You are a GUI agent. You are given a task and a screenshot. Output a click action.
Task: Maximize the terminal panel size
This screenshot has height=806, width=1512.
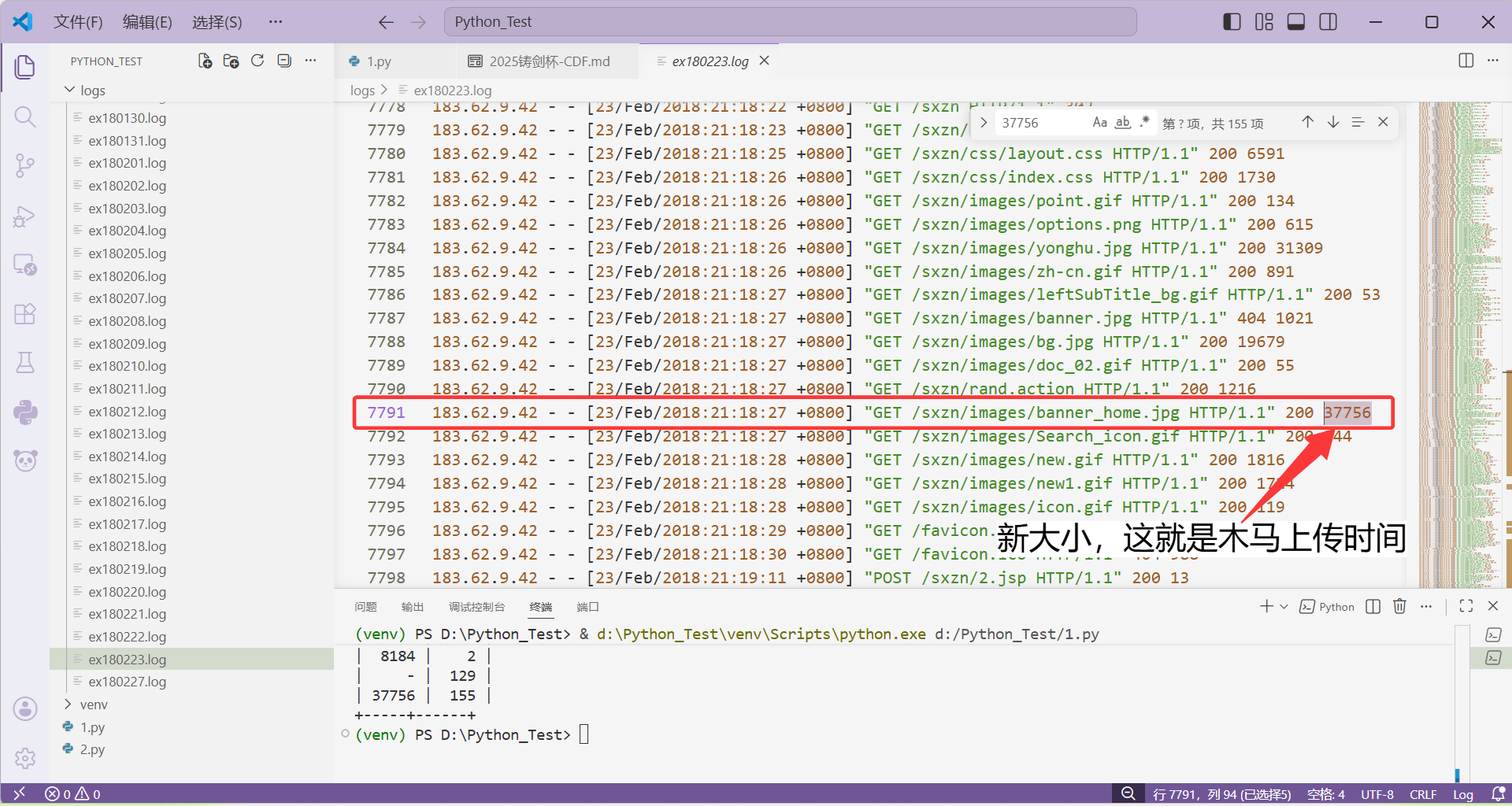click(1466, 606)
